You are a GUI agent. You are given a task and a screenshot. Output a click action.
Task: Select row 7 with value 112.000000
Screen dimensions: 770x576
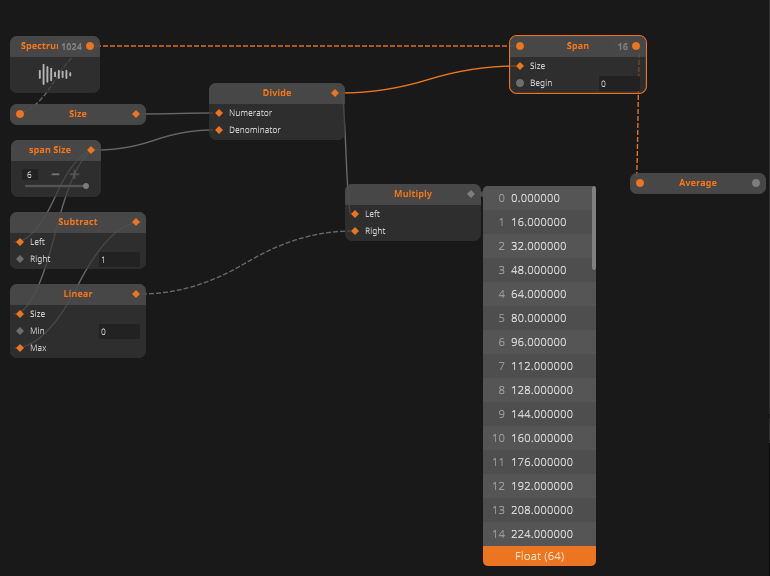[539, 366]
